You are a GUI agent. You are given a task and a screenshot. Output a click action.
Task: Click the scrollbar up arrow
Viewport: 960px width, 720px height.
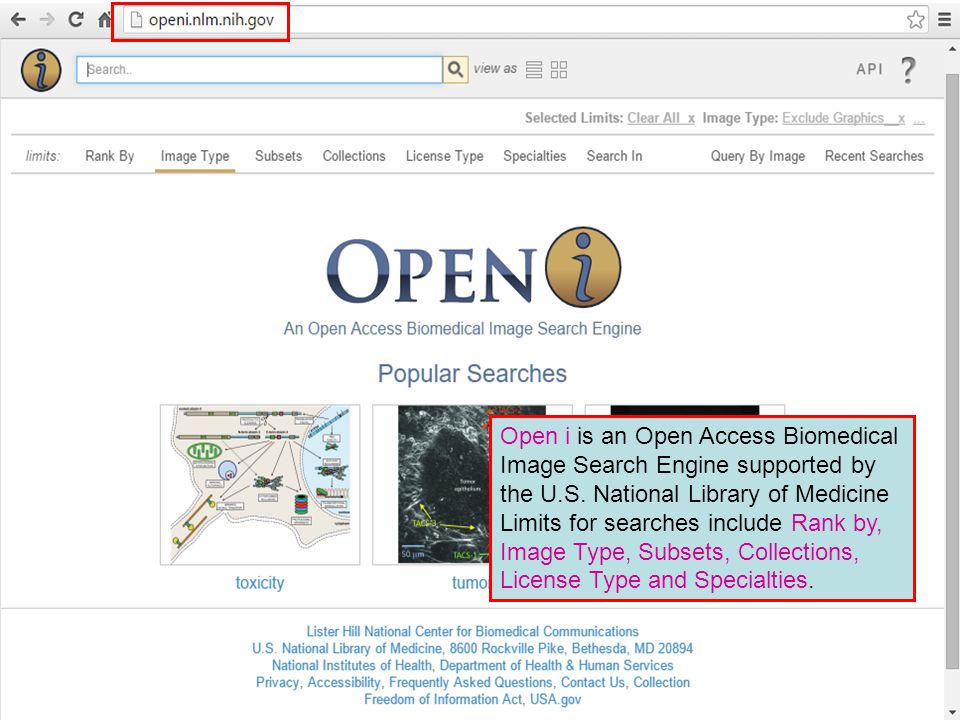(953, 48)
